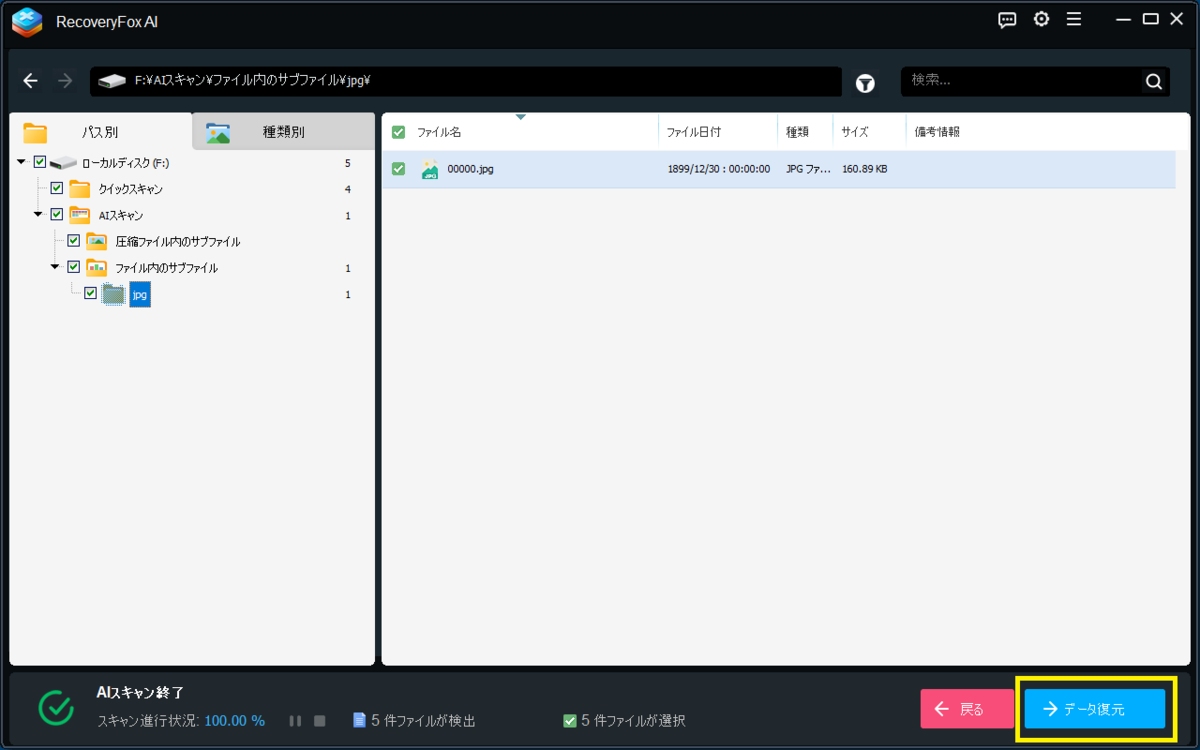Image resolution: width=1200 pixels, height=750 pixels.
Task: Switch to the パス別 tab
Action: 100,132
